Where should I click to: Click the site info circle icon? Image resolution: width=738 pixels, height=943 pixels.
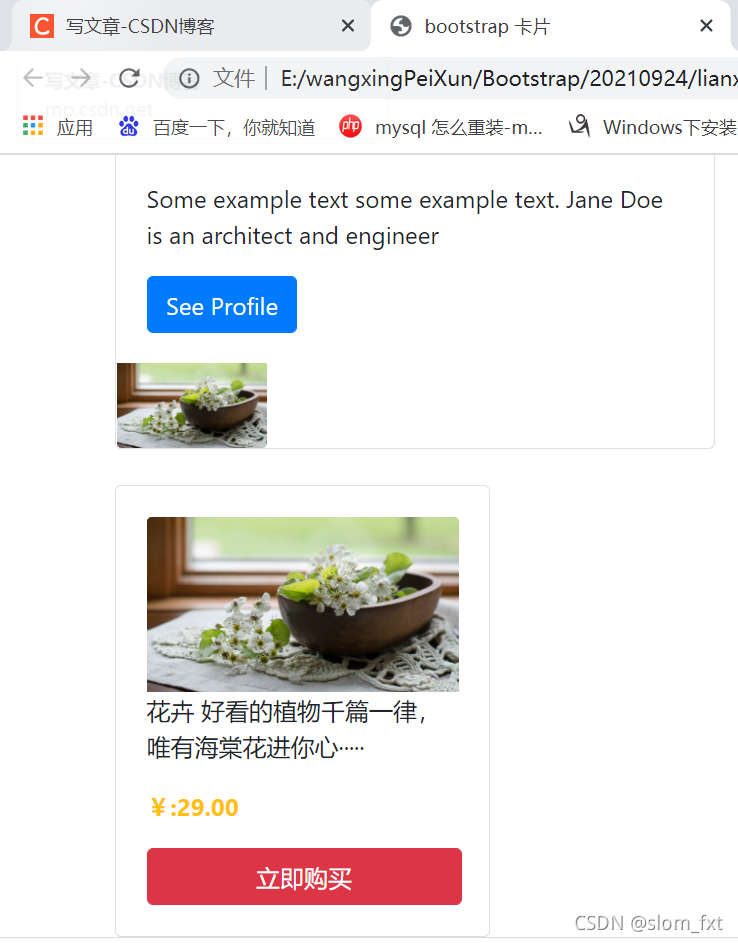coord(189,79)
